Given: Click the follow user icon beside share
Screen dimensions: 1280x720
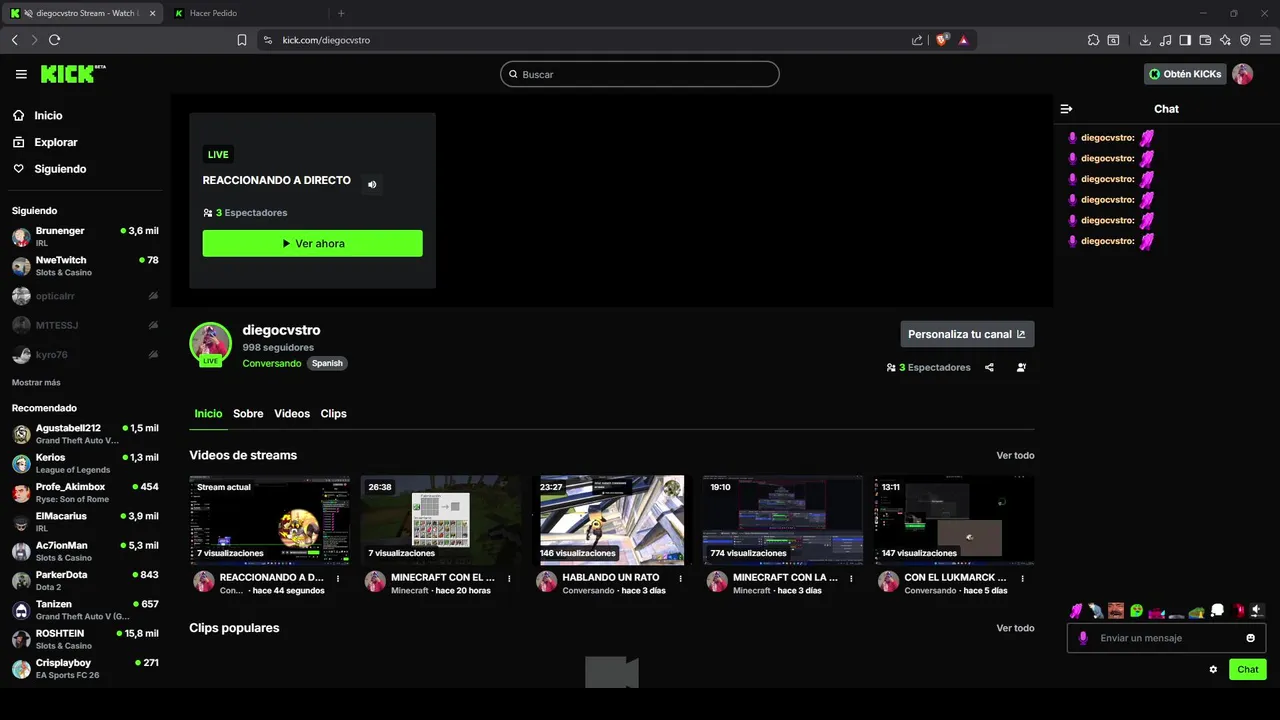Looking at the screenshot, I should (x=1021, y=367).
